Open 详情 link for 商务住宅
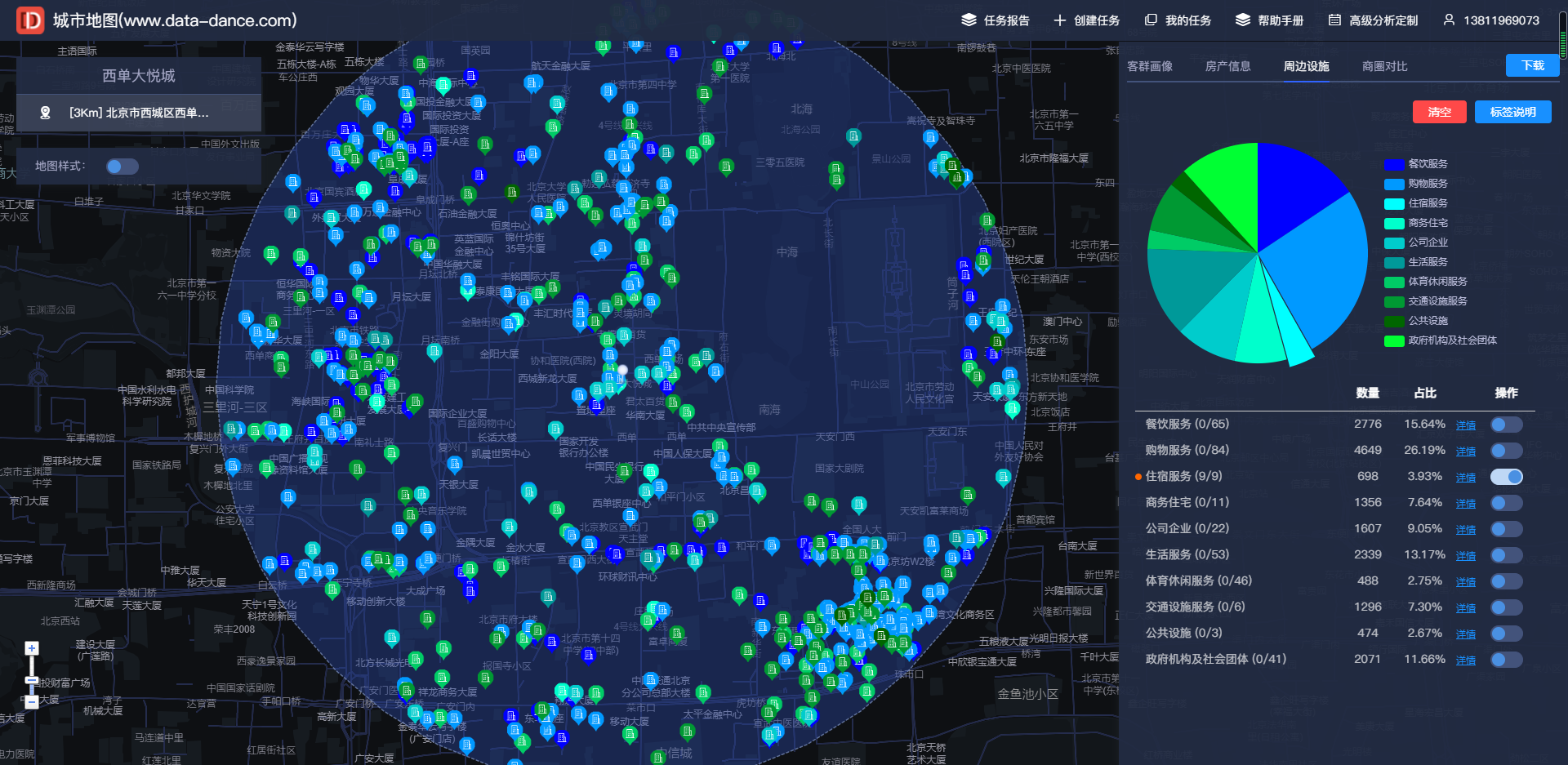Image resolution: width=1568 pixels, height=765 pixels. click(1466, 504)
